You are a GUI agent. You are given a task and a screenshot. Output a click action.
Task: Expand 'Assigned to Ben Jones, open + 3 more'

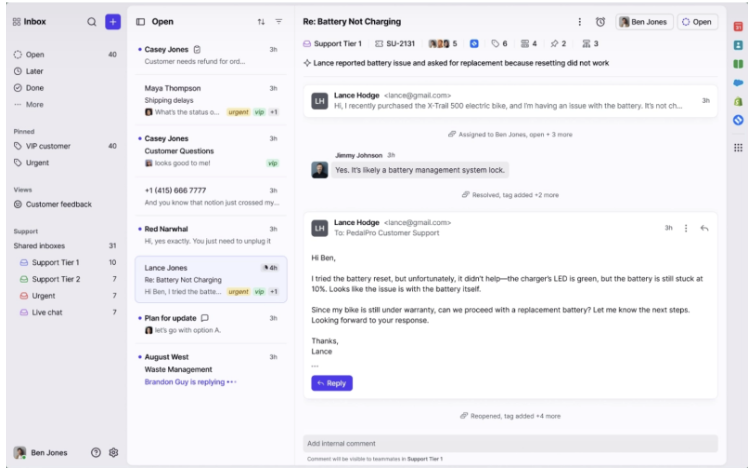click(x=510, y=134)
